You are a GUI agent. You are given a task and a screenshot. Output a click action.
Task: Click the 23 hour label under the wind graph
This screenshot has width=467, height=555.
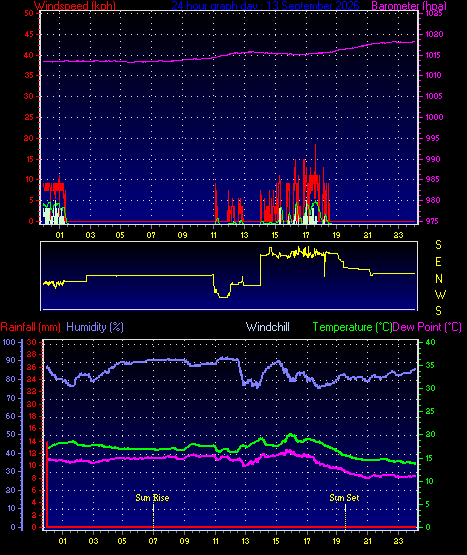click(x=399, y=235)
